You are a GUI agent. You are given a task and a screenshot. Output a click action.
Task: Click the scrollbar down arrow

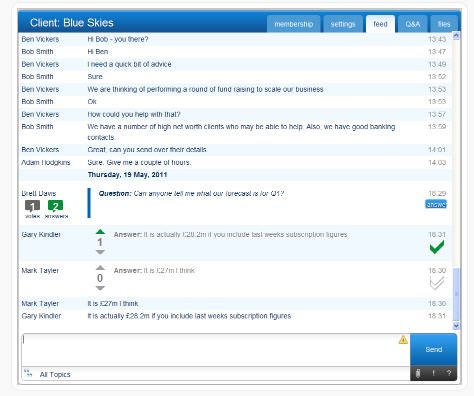click(x=456, y=326)
